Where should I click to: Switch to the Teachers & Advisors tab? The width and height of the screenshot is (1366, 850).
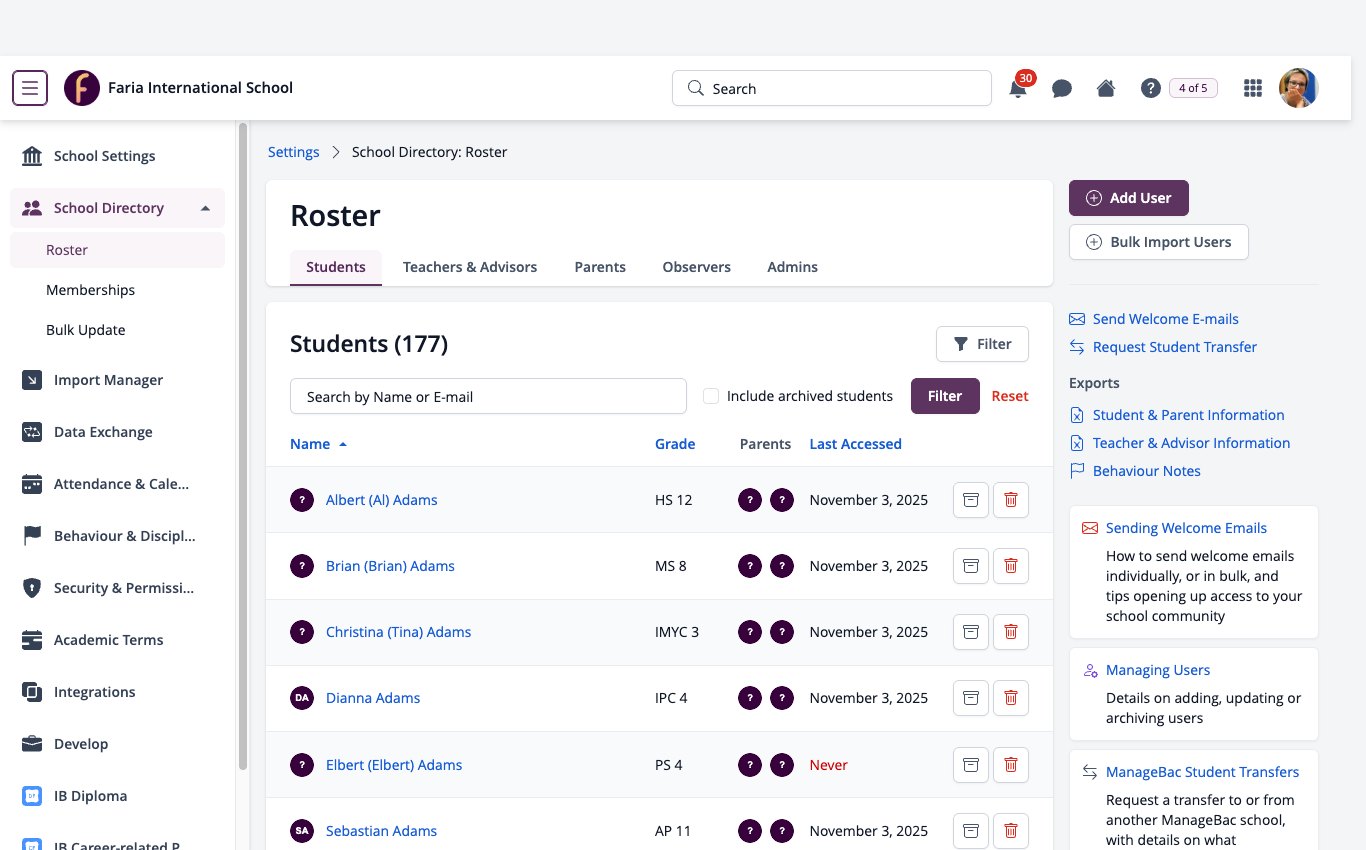click(x=470, y=267)
